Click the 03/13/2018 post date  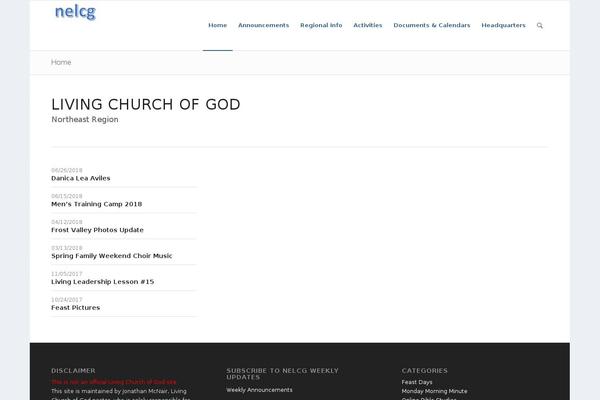(67, 248)
